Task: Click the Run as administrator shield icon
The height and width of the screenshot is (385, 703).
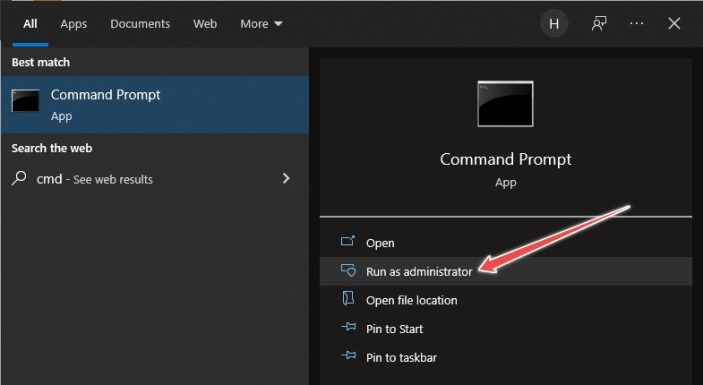Action: coord(348,270)
